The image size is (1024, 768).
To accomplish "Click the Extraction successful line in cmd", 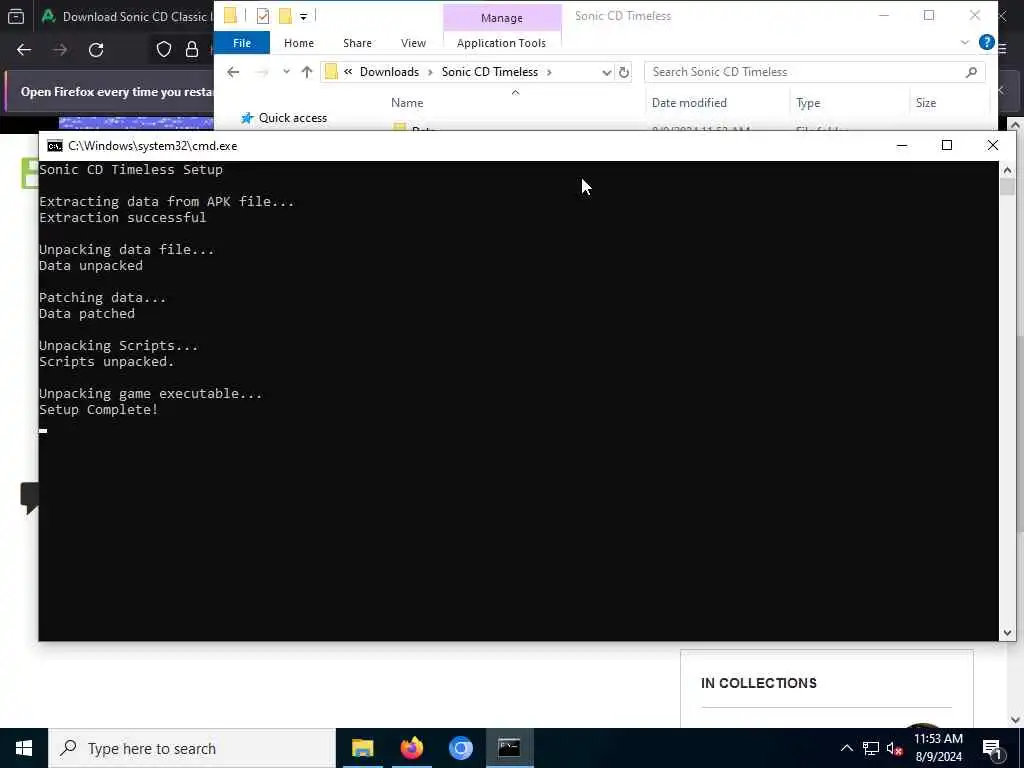I will [x=123, y=217].
